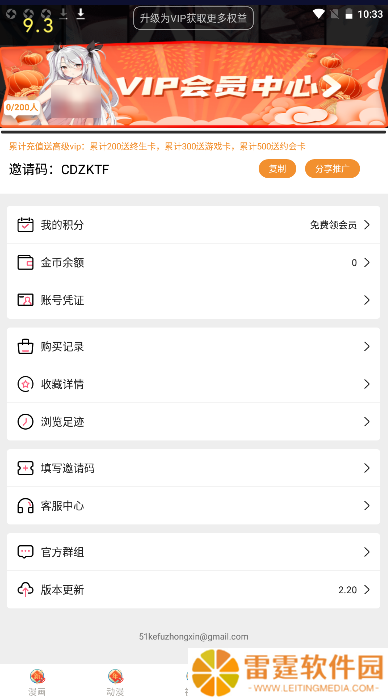Open the VIP会员中心 banner
The height and width of the screenshot is (698, 388).
[194, 85]
